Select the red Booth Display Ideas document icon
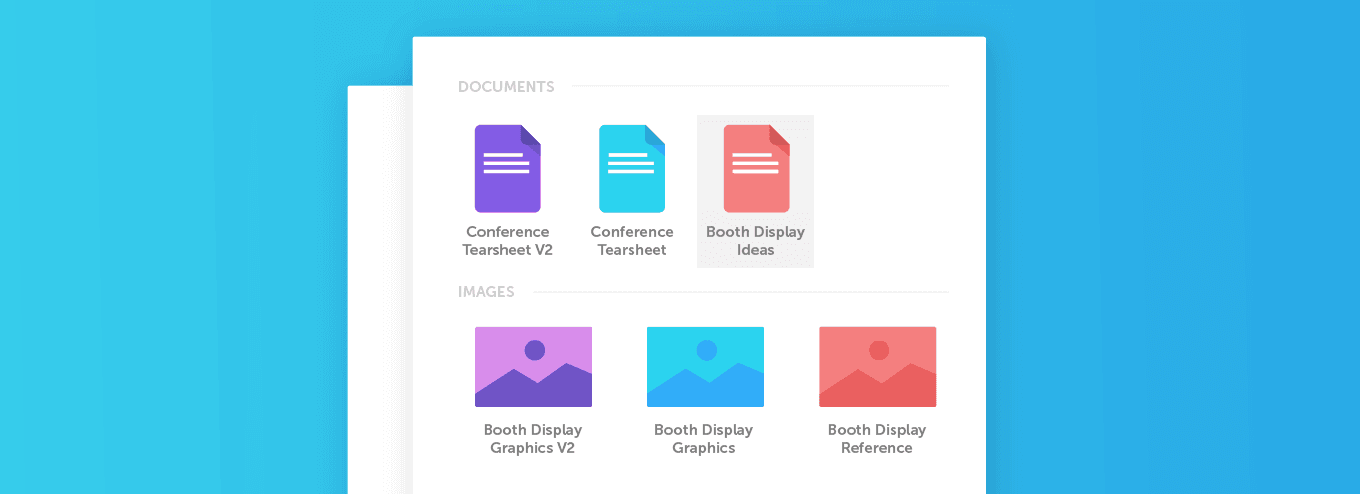This screenshot has width=1360, height=494. point(756,169)
